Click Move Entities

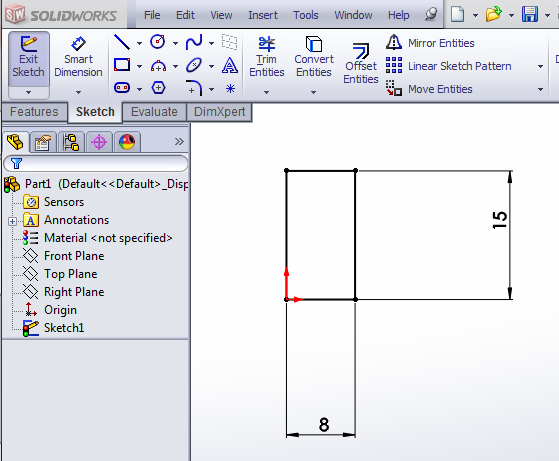[x=429, y=89]
